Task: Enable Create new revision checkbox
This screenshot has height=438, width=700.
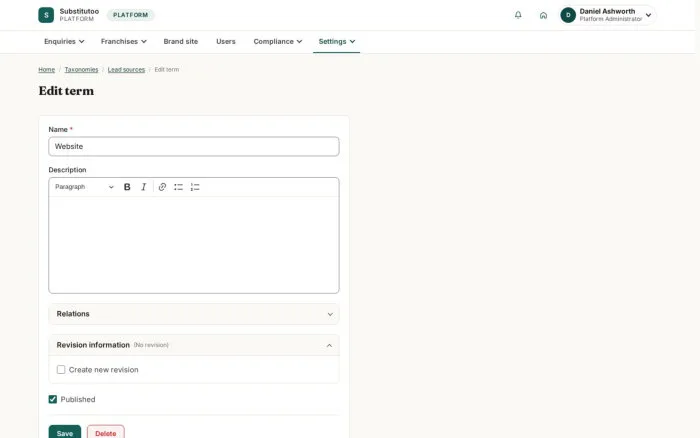Action: pyautogui.click(x=61, y=370)
